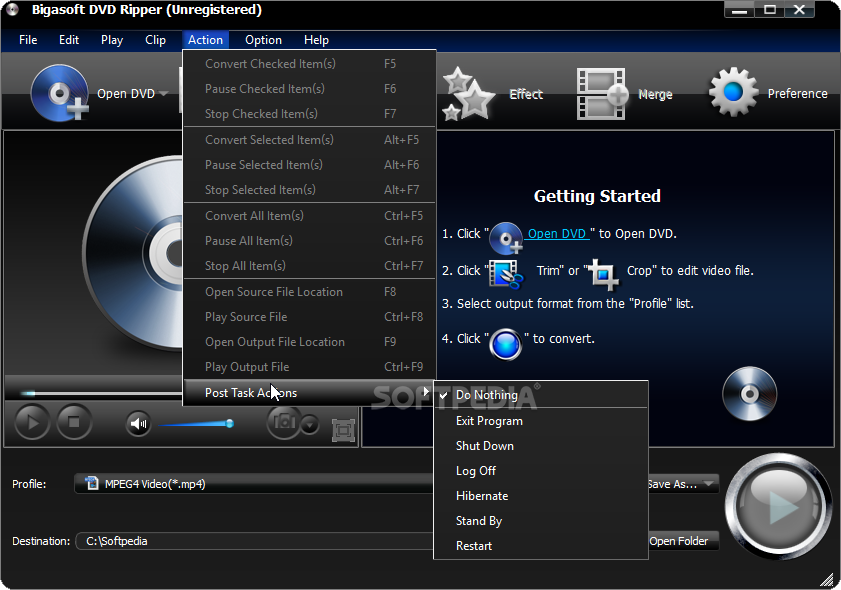
Task: Select Exit Program post task action
Action: (541, 421)
